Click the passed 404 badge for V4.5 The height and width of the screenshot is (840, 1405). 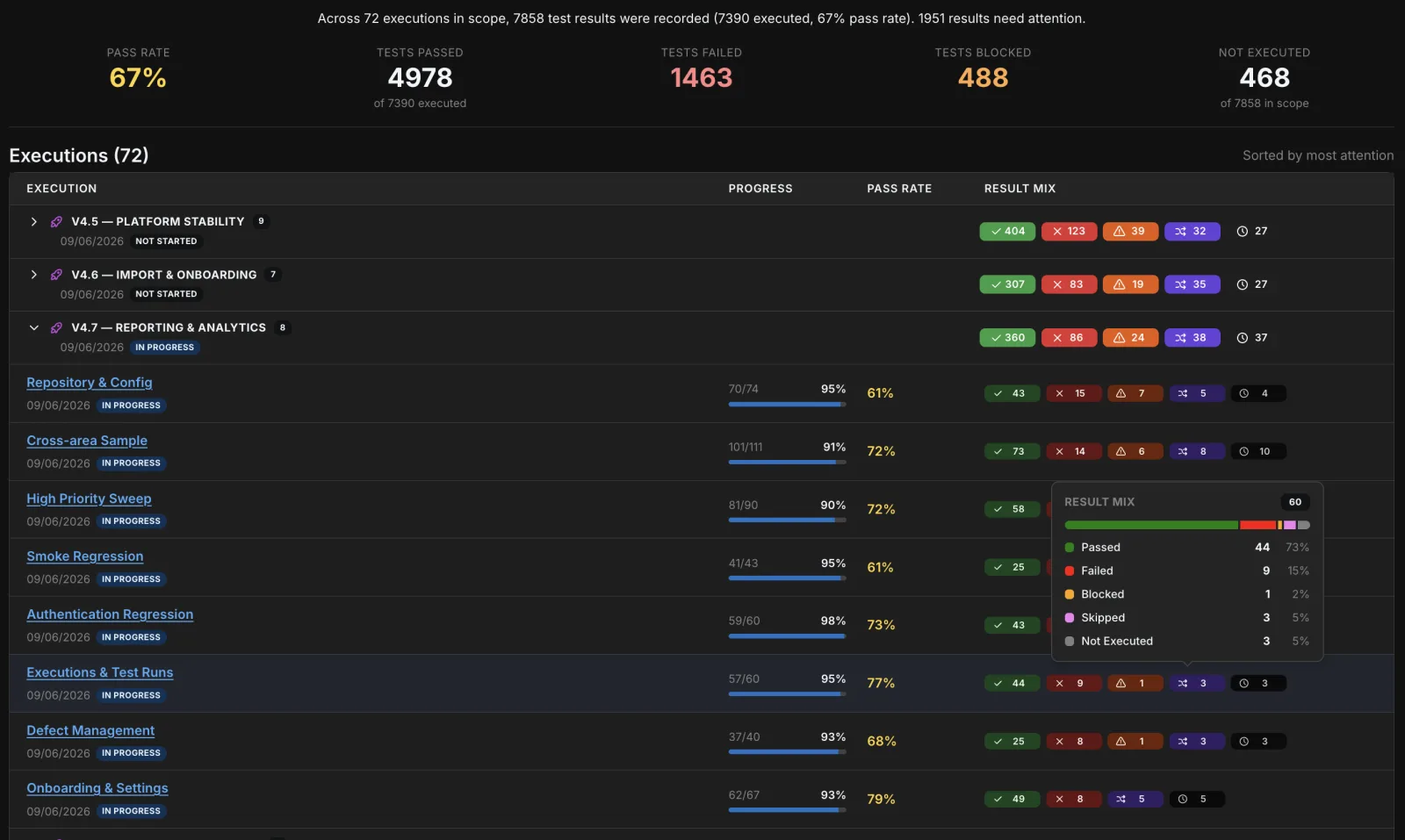coord(1007,232)
